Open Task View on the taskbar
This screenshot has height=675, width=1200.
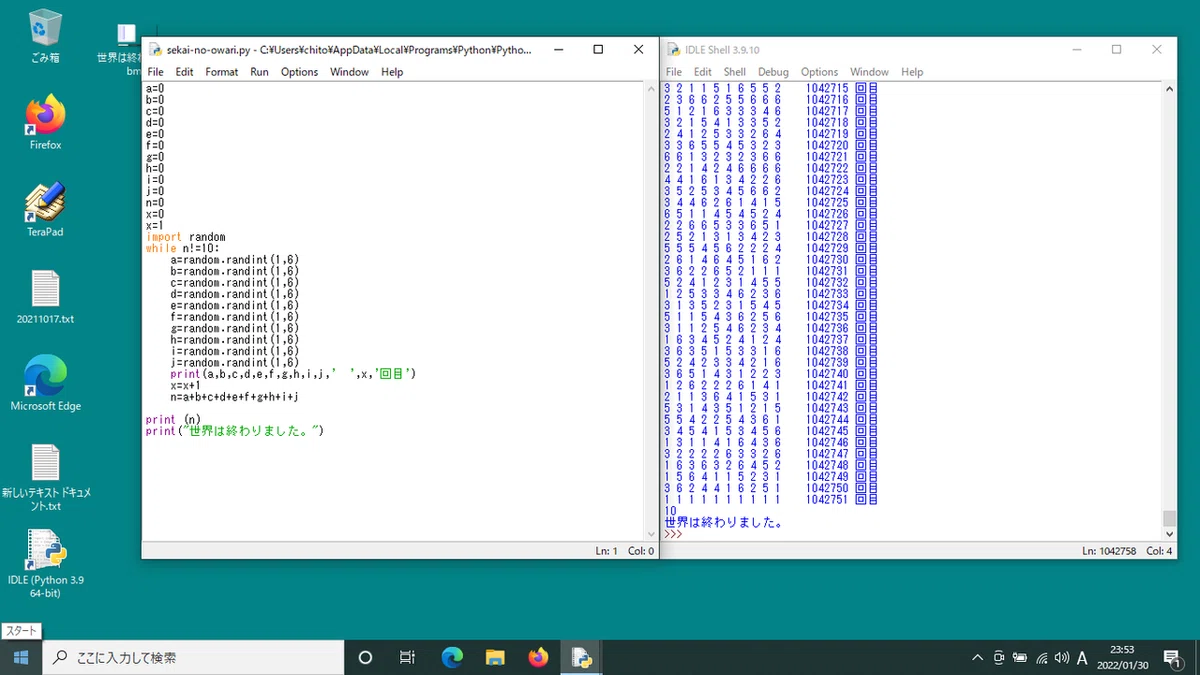coord(407,657)
